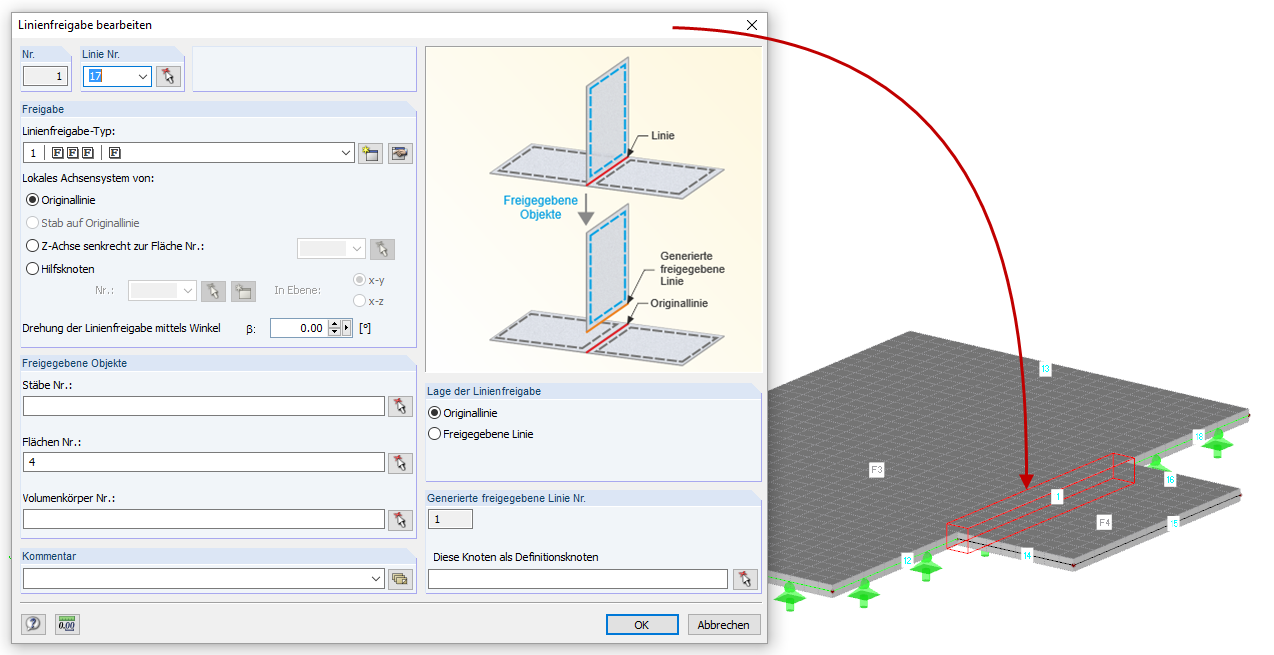Create new line release type
Viewport: 1274px width, 655px height.
(x=370, y=153)
